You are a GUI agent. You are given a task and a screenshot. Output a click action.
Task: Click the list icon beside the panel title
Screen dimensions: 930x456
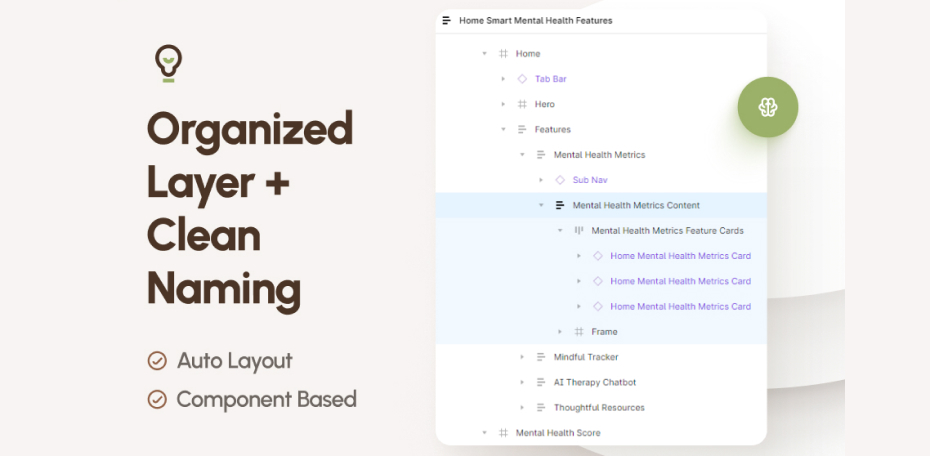pos(447,20)
